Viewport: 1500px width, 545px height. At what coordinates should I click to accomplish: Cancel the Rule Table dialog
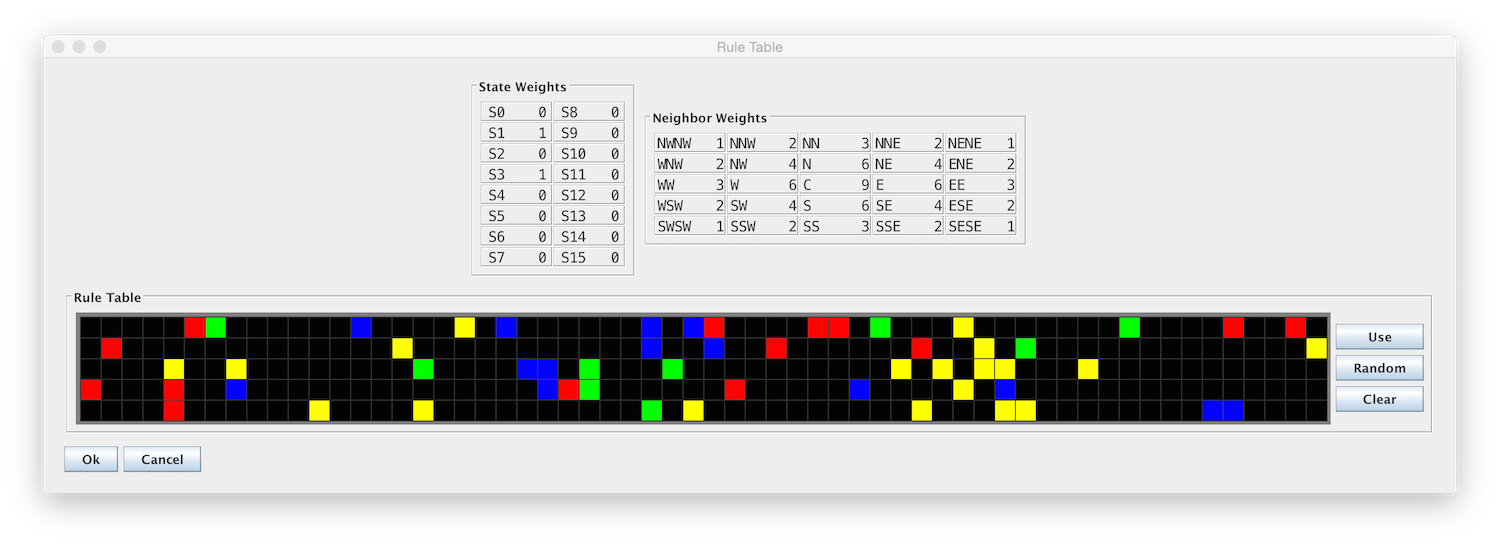pos(162,459)
